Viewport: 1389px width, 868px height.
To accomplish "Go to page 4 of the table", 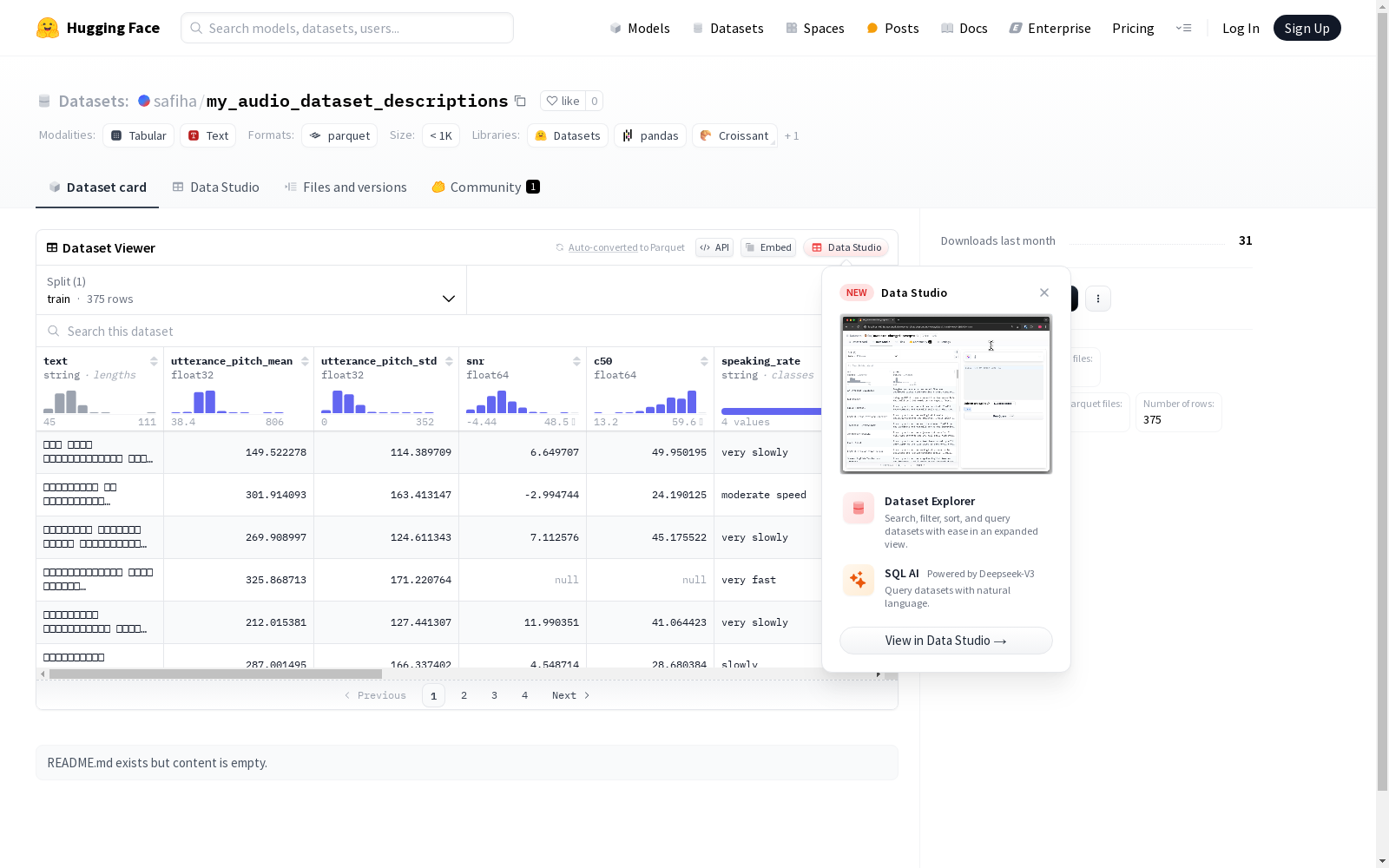I will [525, 695].
